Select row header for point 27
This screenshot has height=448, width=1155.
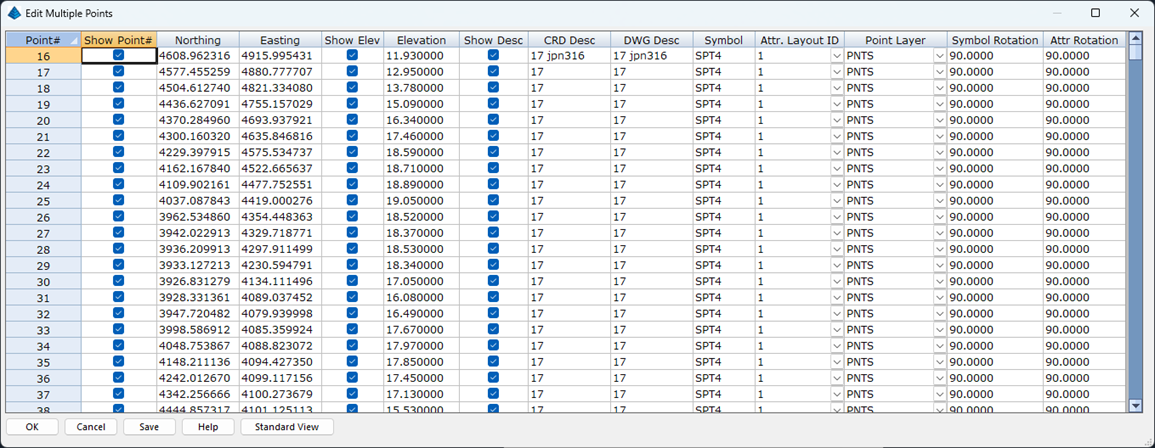pyautogui.click(x=43, y=233)
